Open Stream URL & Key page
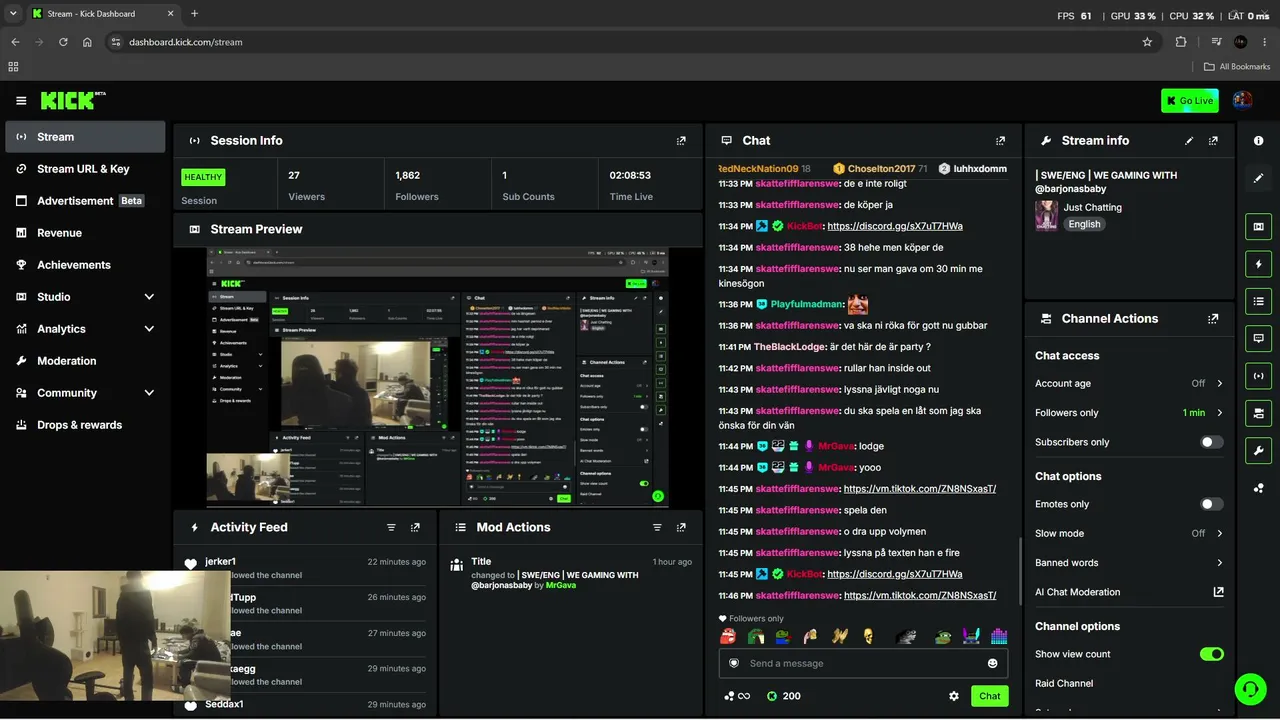The height and width of the screenshot is (720, 1280). (85, 169)
